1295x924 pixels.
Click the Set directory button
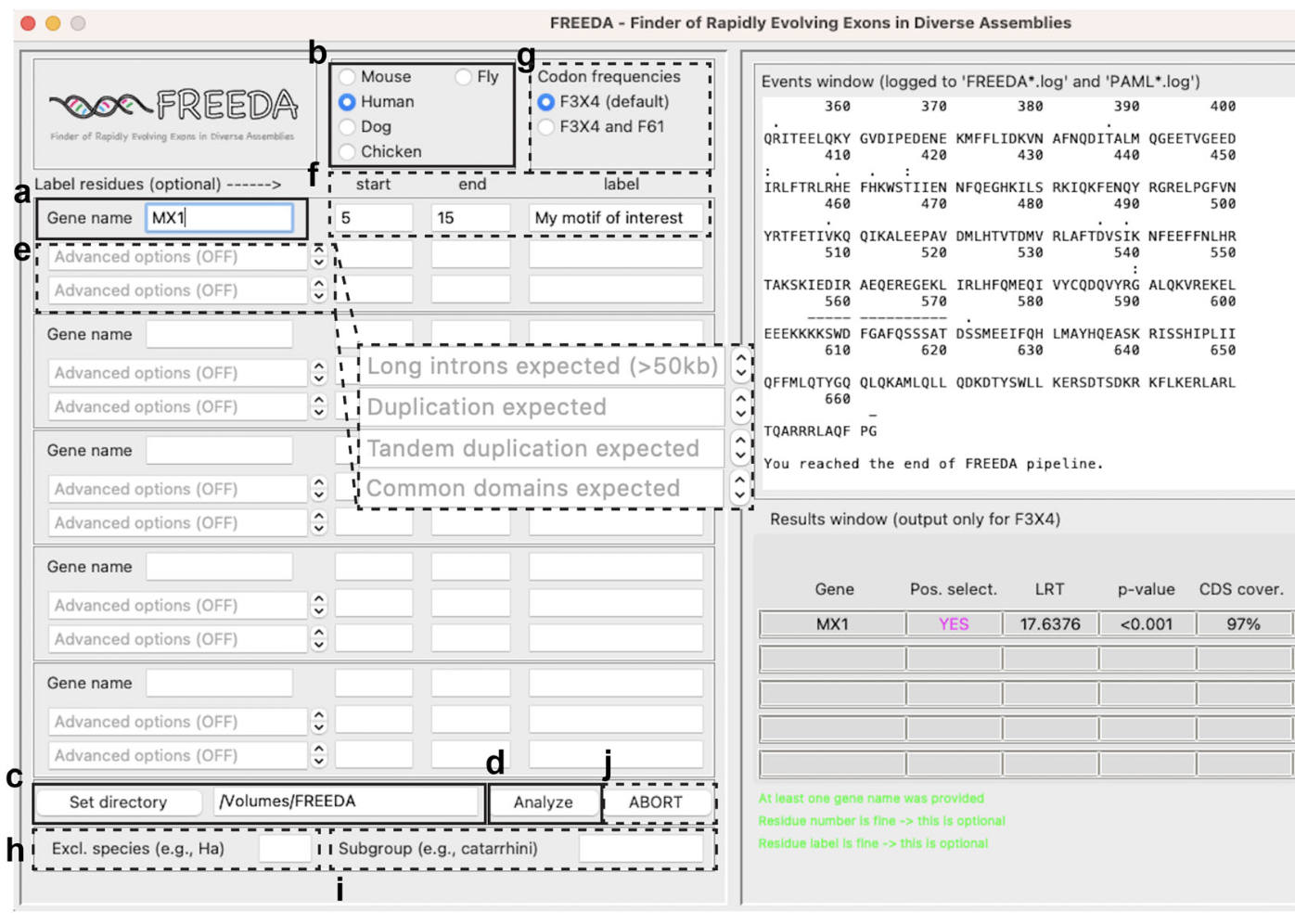click(119, 802)
